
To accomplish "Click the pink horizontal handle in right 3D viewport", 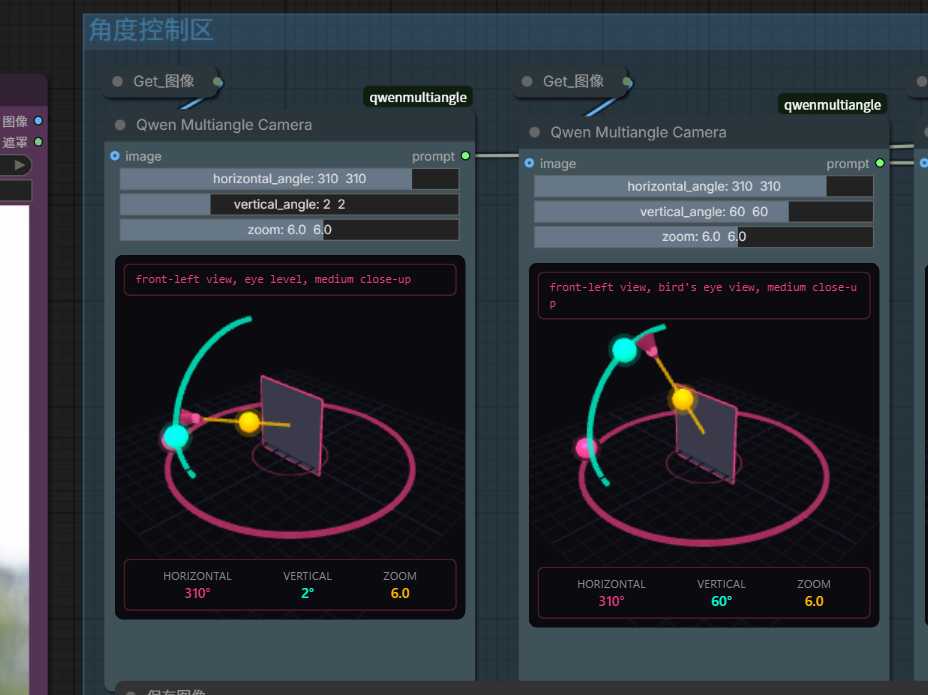I will click(585, 448).
